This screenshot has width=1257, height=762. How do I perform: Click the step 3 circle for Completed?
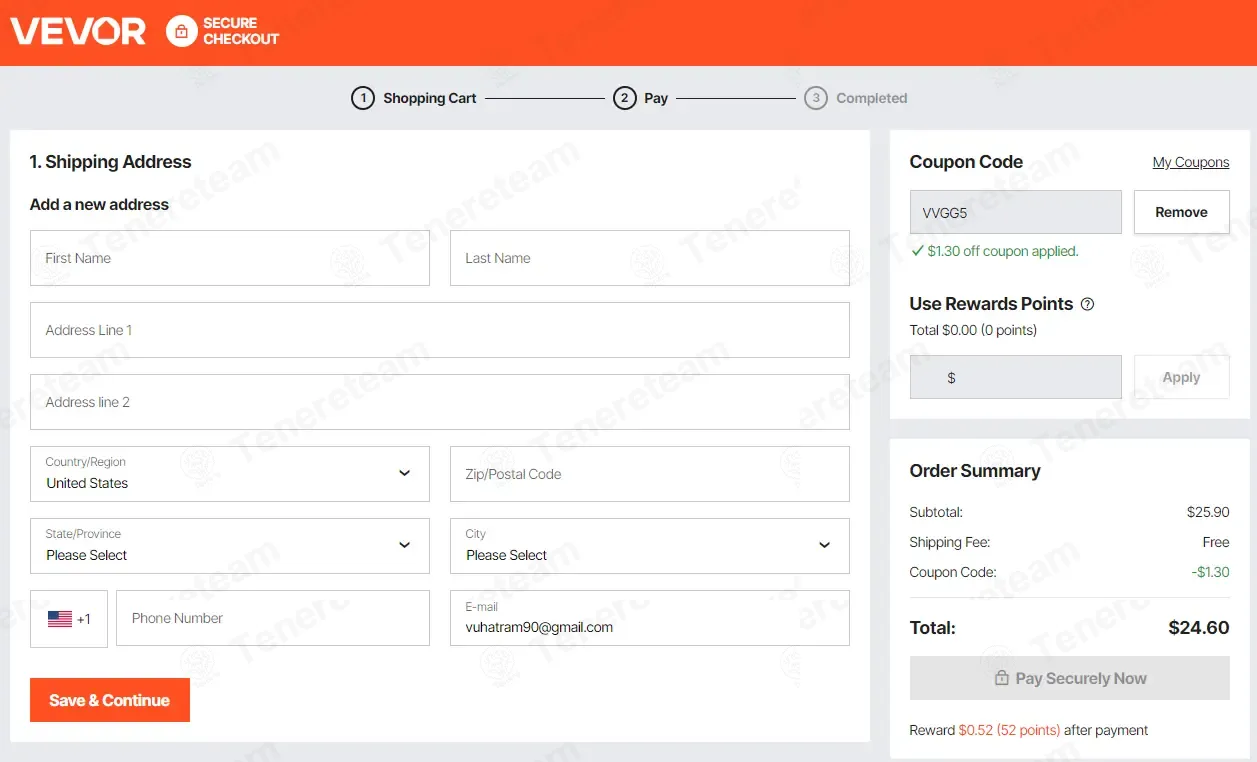coord(816,98)
